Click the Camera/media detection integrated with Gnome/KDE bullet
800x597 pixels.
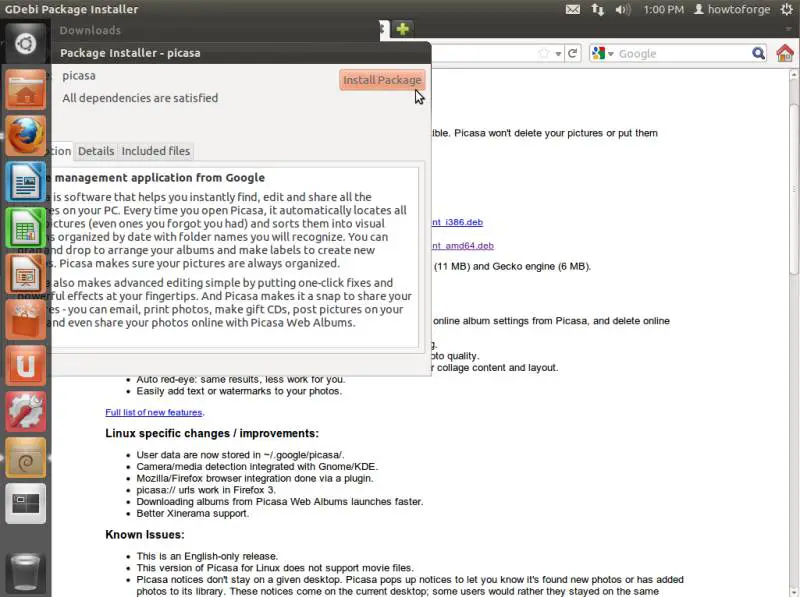coord(257,466)
